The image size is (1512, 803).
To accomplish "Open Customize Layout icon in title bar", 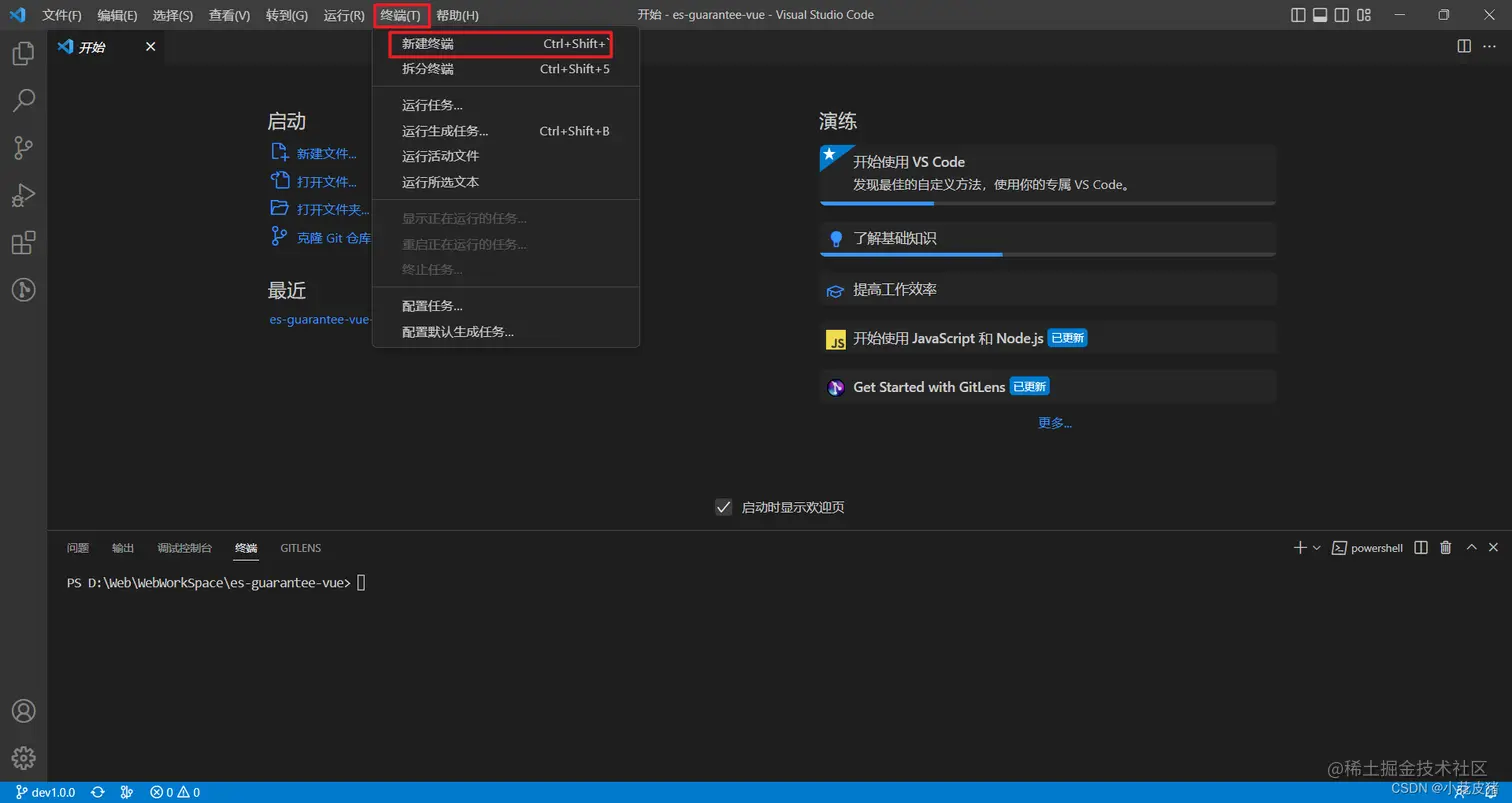I will [1365, 15].
